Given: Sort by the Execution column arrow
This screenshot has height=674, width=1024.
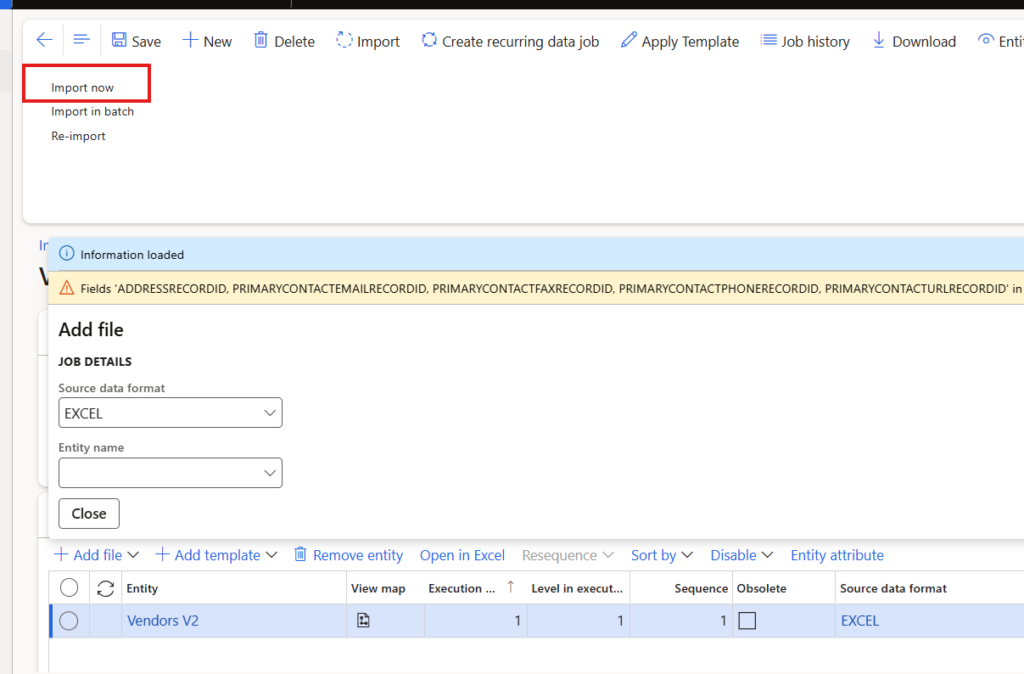Looking at the screenshot, I should pos(511,587).
